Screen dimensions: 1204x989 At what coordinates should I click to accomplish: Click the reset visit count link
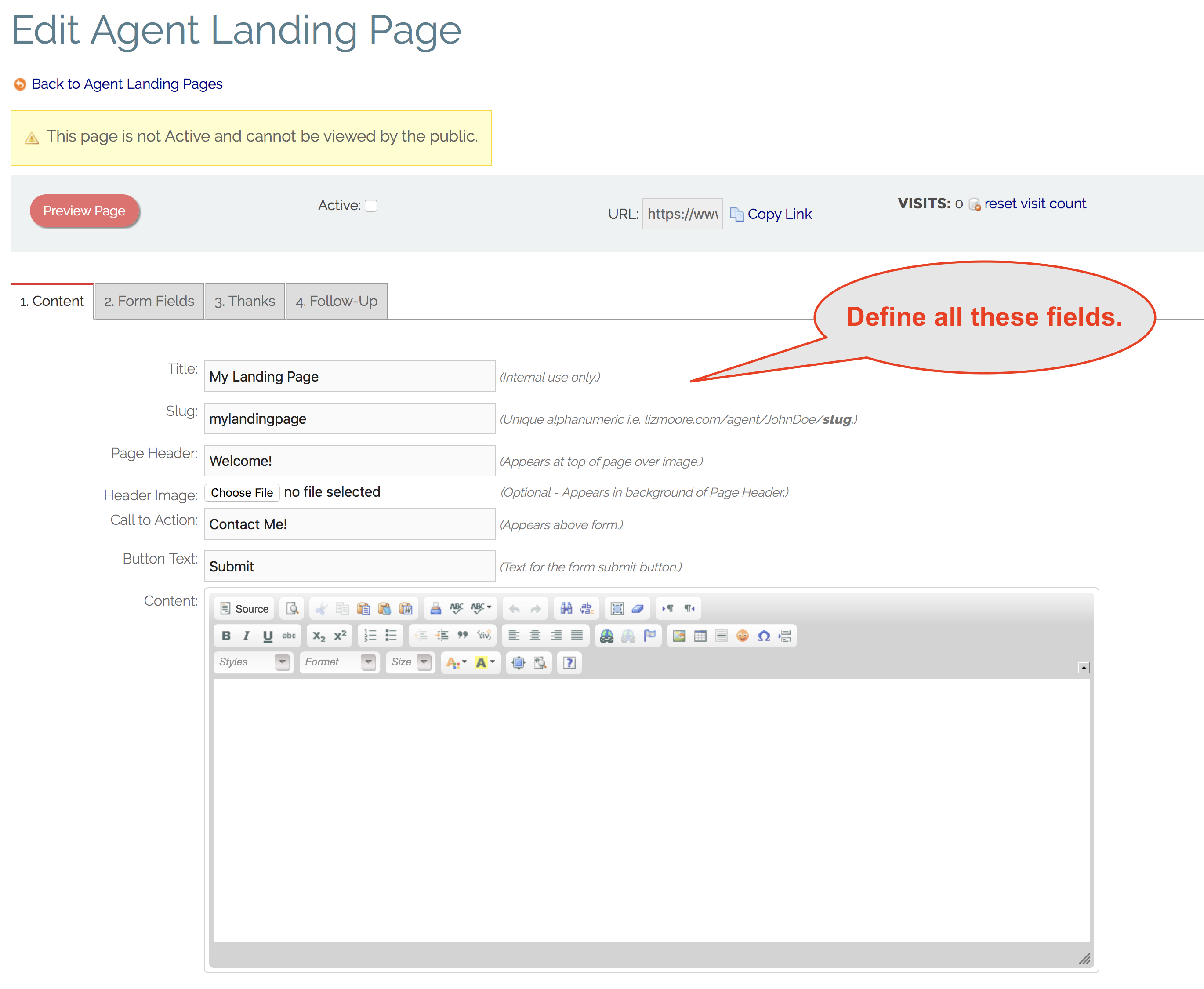click(1034, 204)
